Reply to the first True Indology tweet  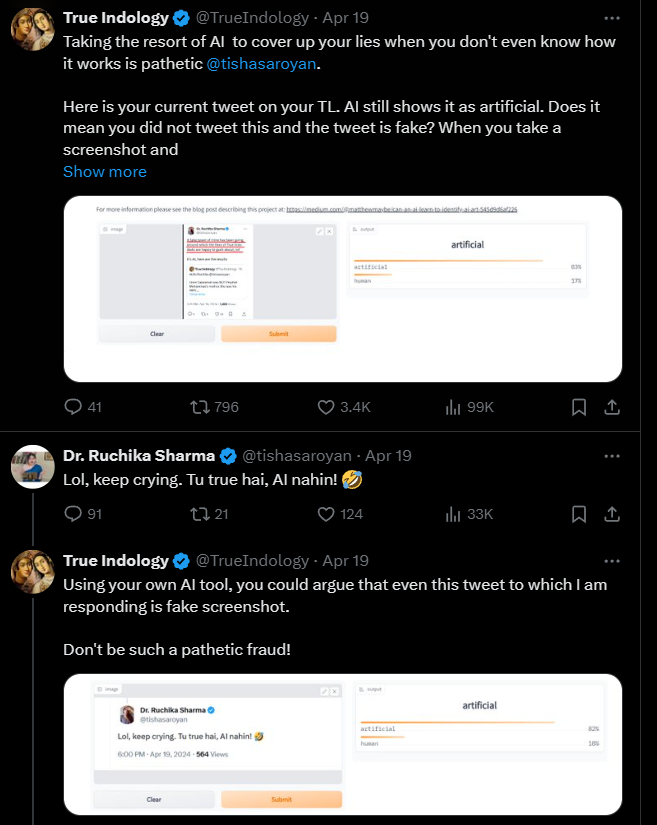(73, 407)
